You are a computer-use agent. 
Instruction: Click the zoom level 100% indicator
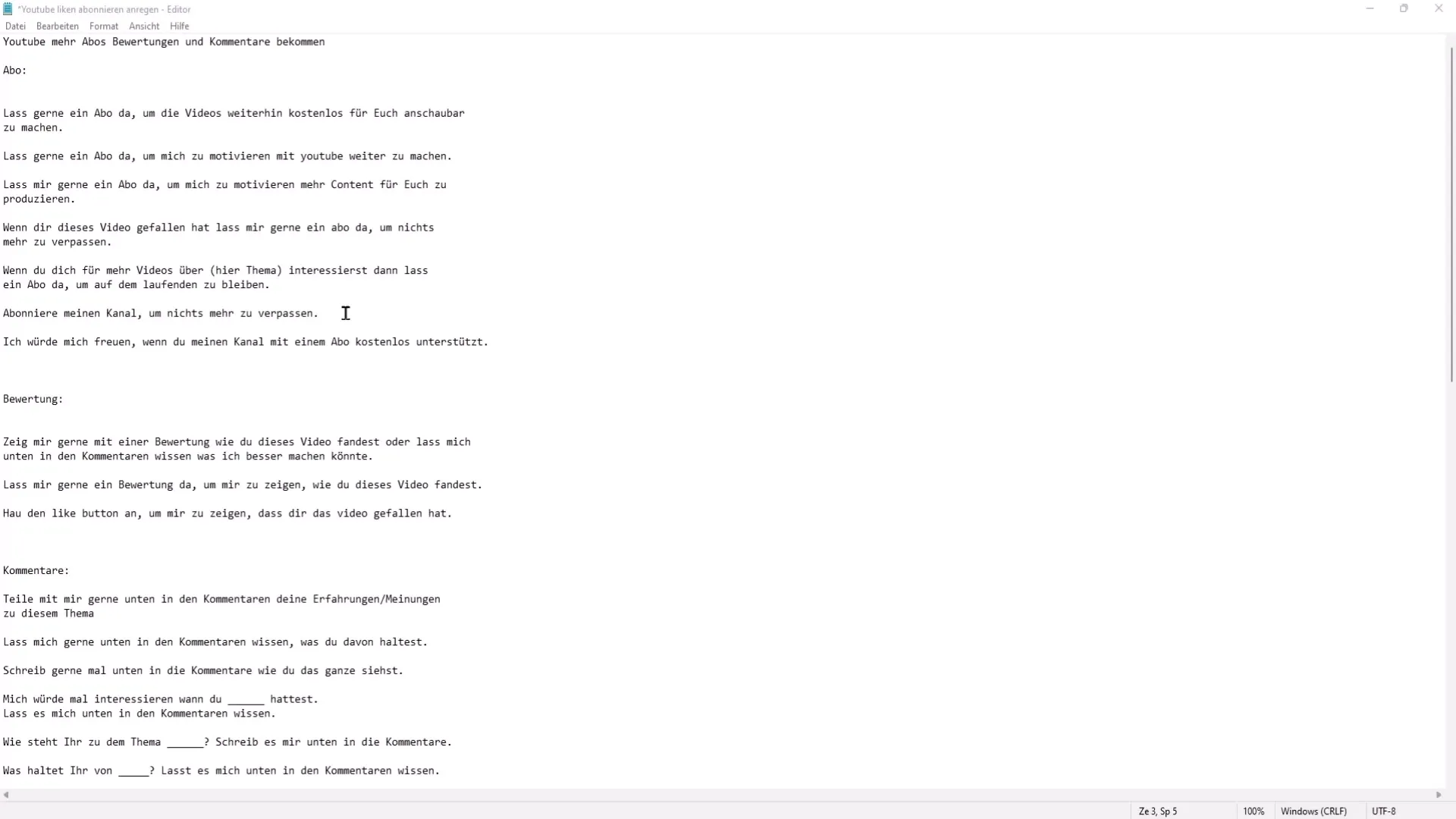[x=1253, y=810]
